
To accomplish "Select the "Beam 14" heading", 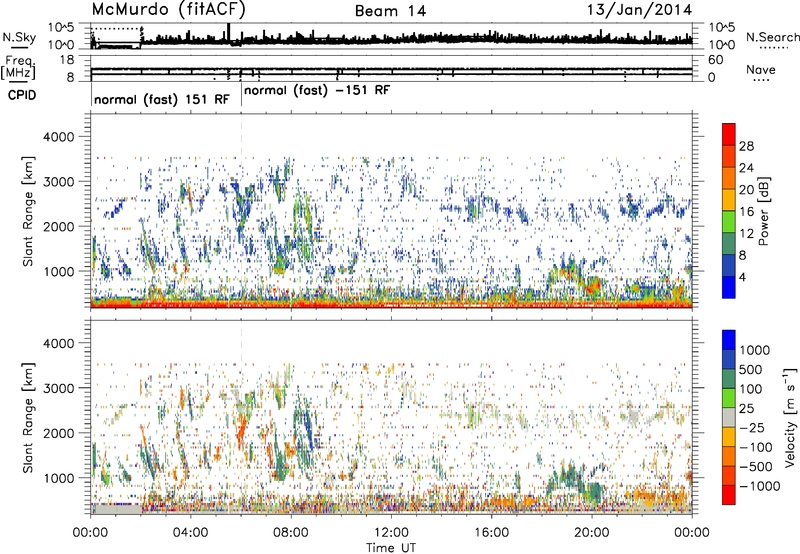I will 390,11.
